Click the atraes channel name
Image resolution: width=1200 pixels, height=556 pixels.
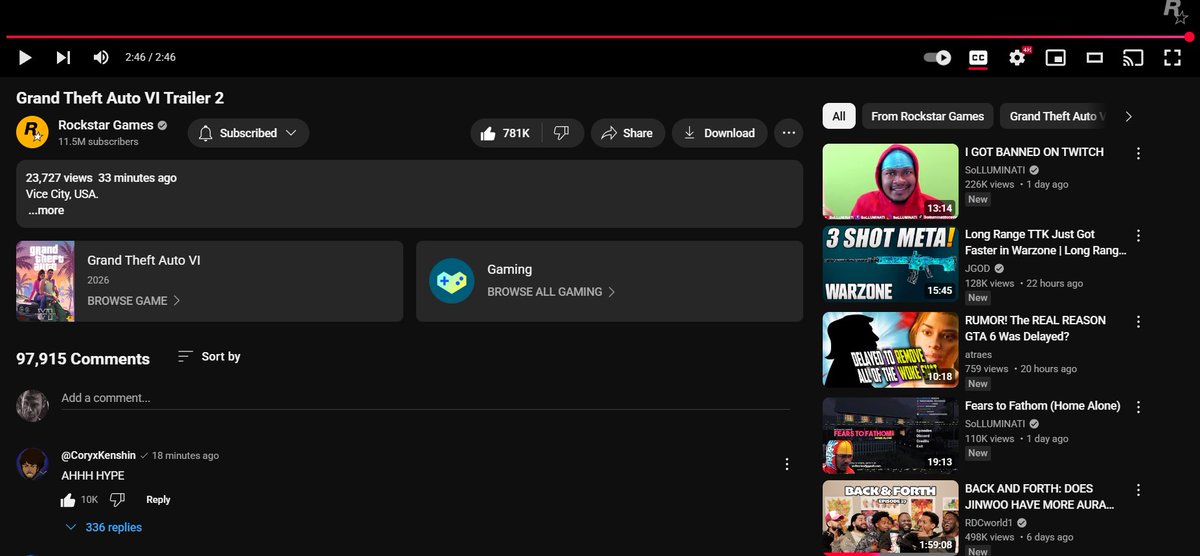pyautogui.click(x=979, y=353)
